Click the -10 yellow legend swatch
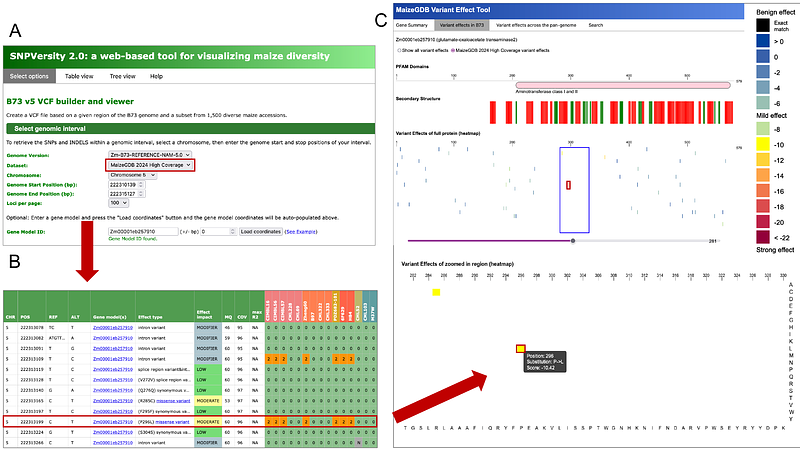The image size is (800, 452). (763, 144)
